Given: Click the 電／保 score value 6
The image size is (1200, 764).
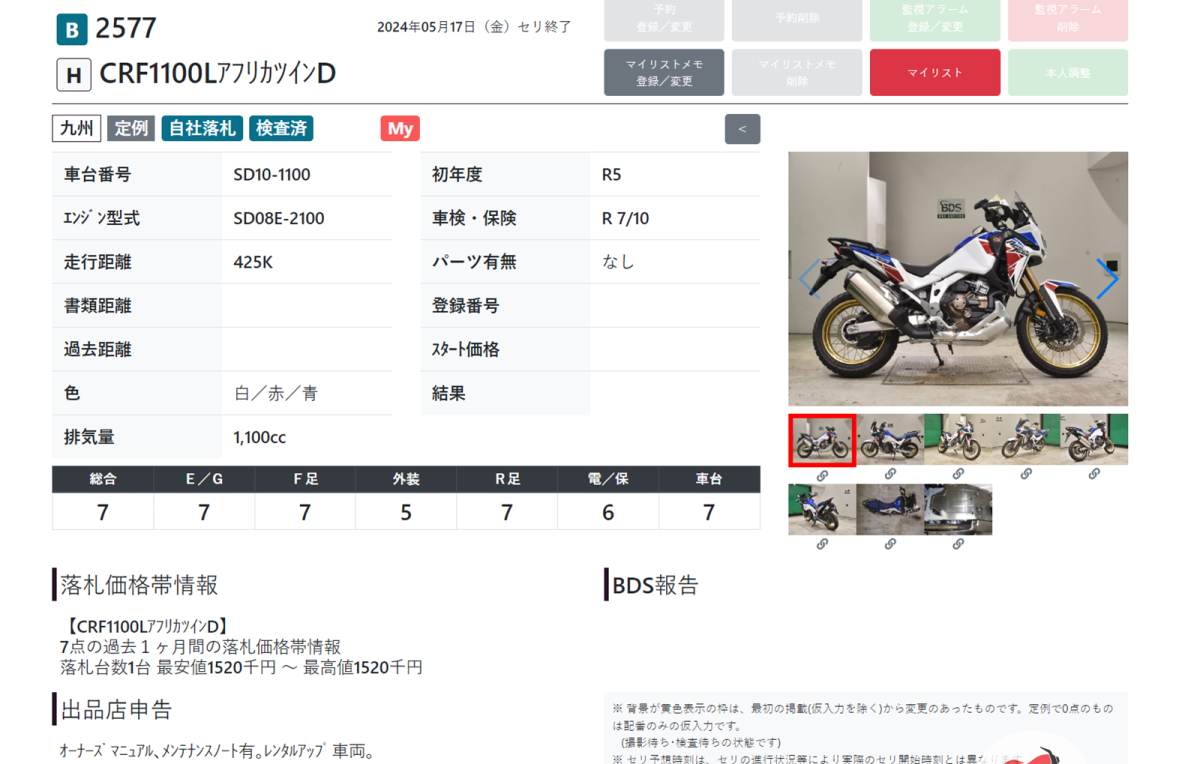Looking at the screenshot, I should coord(608,512).
